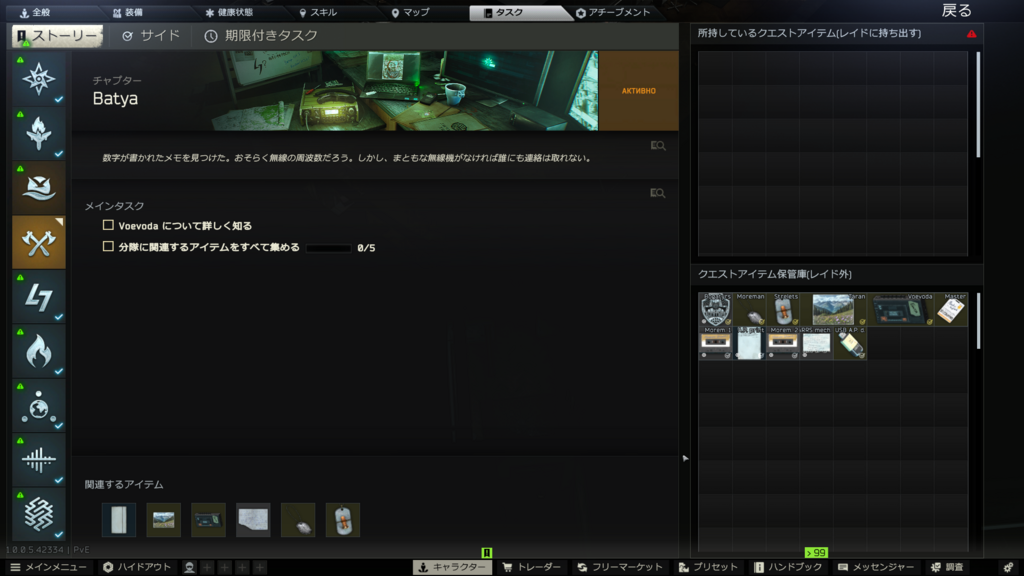Viewport: 1024px width, 576px height.
Task: Collapse the right panel with arrow handle
Action: click(x=685, y=458)
